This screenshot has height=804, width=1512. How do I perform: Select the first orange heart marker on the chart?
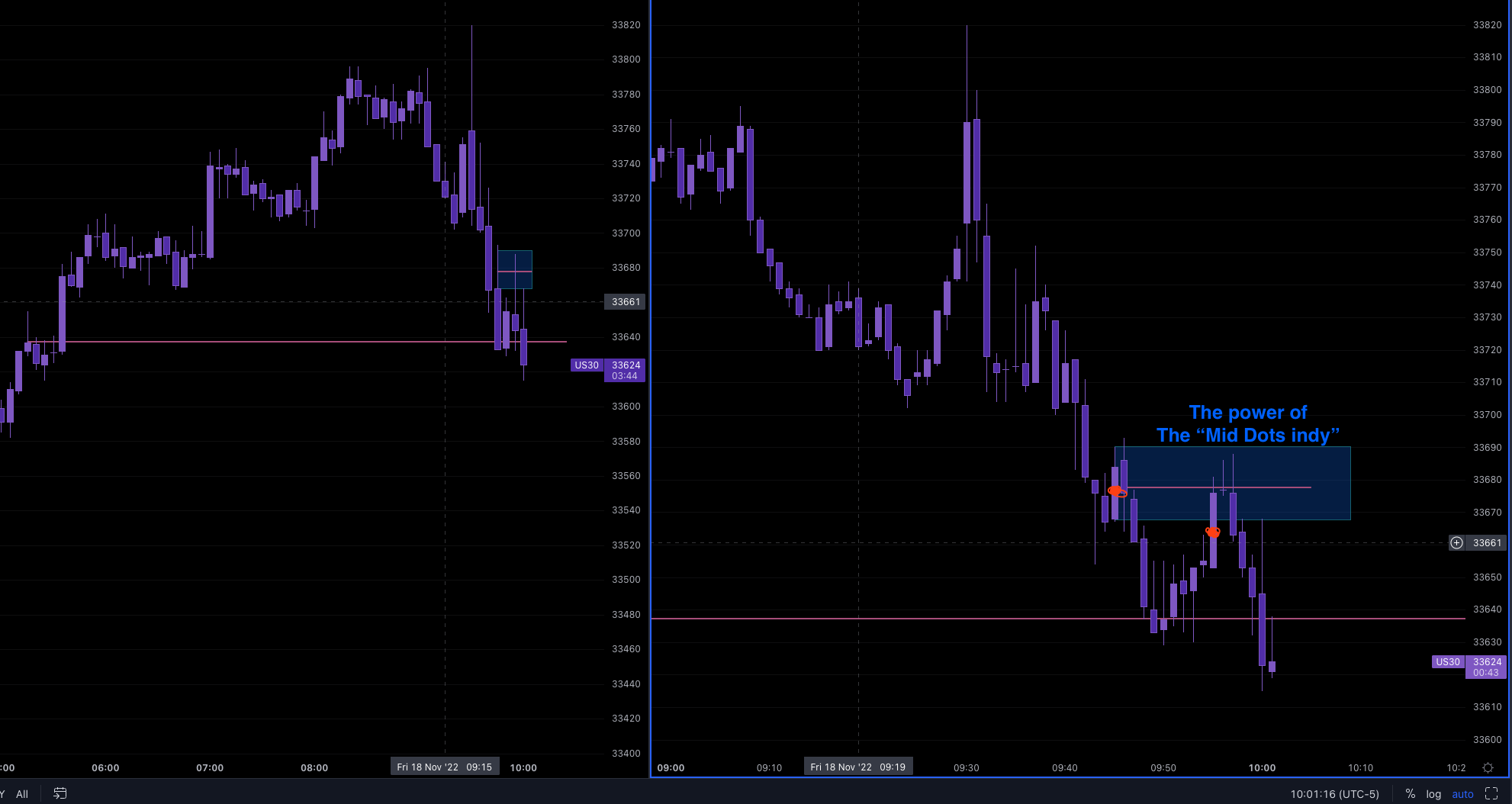tap(1116, 491)
